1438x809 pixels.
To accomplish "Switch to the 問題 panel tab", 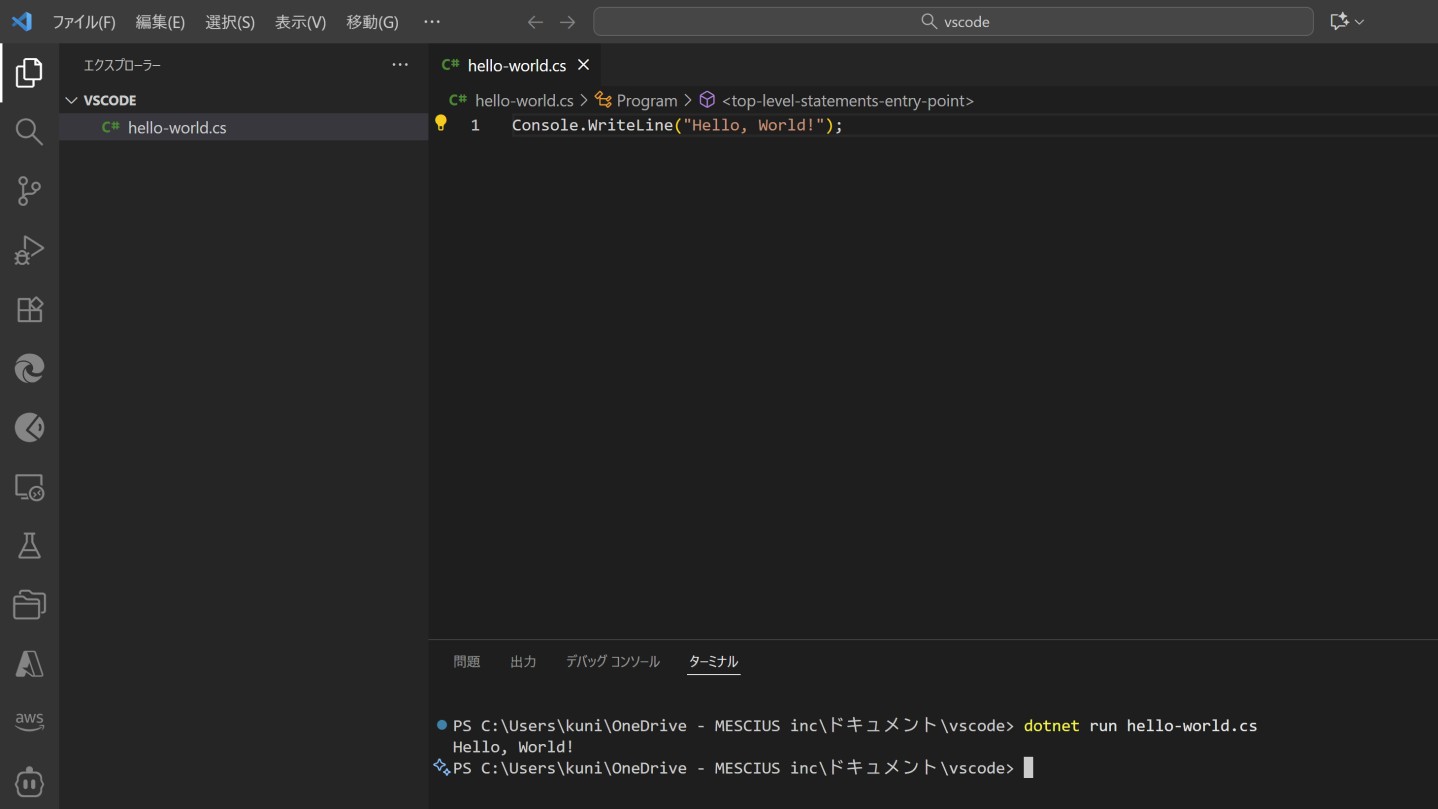I will click(467, 662).
